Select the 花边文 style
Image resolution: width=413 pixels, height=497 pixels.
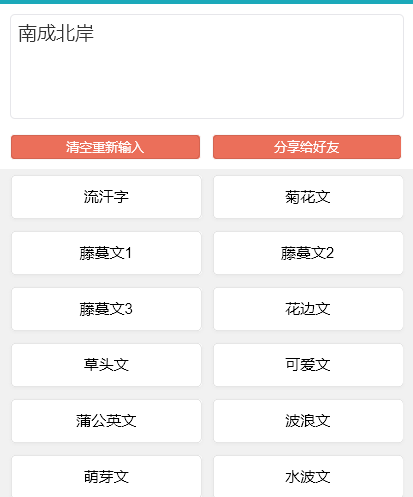pos(308,309)
